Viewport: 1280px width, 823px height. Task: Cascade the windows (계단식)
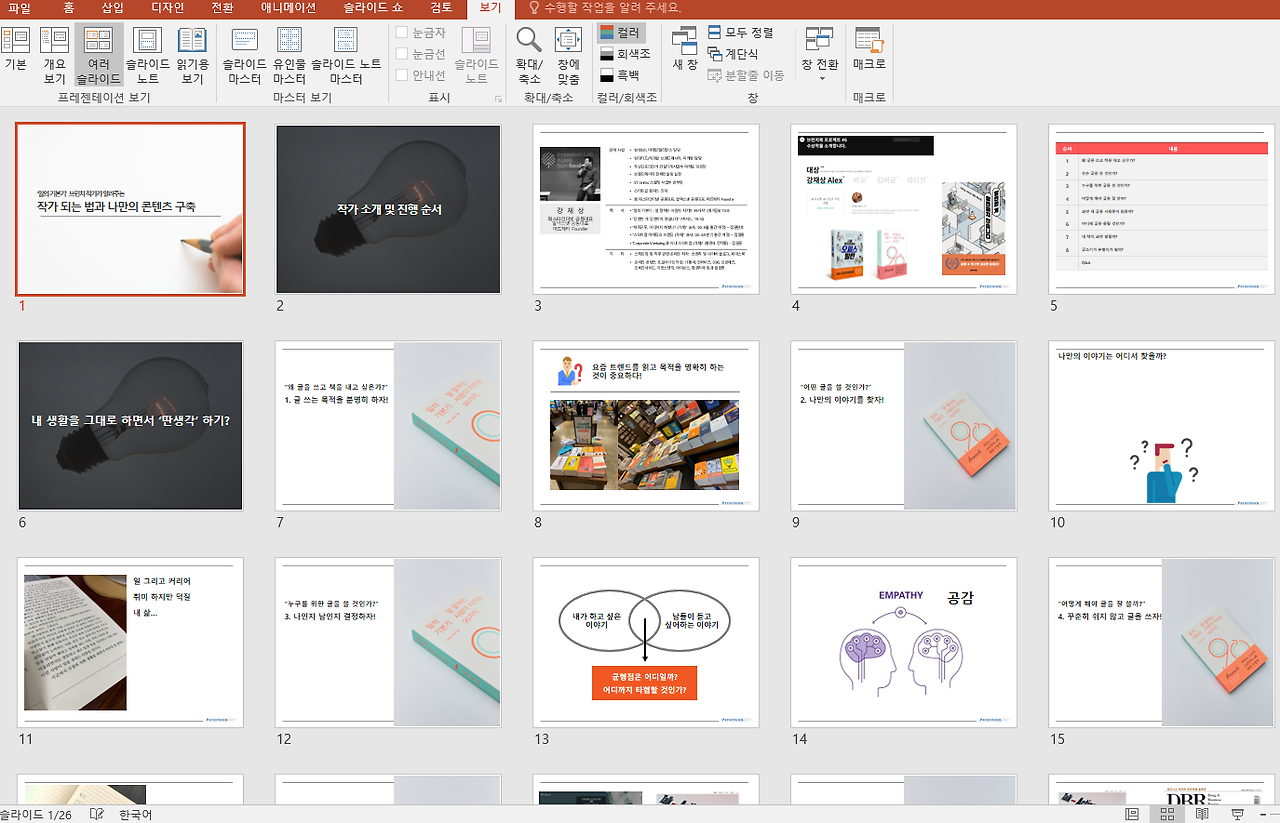[x=733, y=54]
